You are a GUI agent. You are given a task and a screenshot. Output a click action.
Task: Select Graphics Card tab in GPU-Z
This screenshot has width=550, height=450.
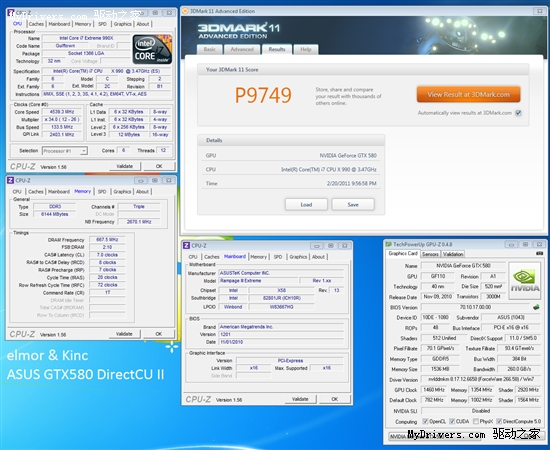tap(403, 253)
